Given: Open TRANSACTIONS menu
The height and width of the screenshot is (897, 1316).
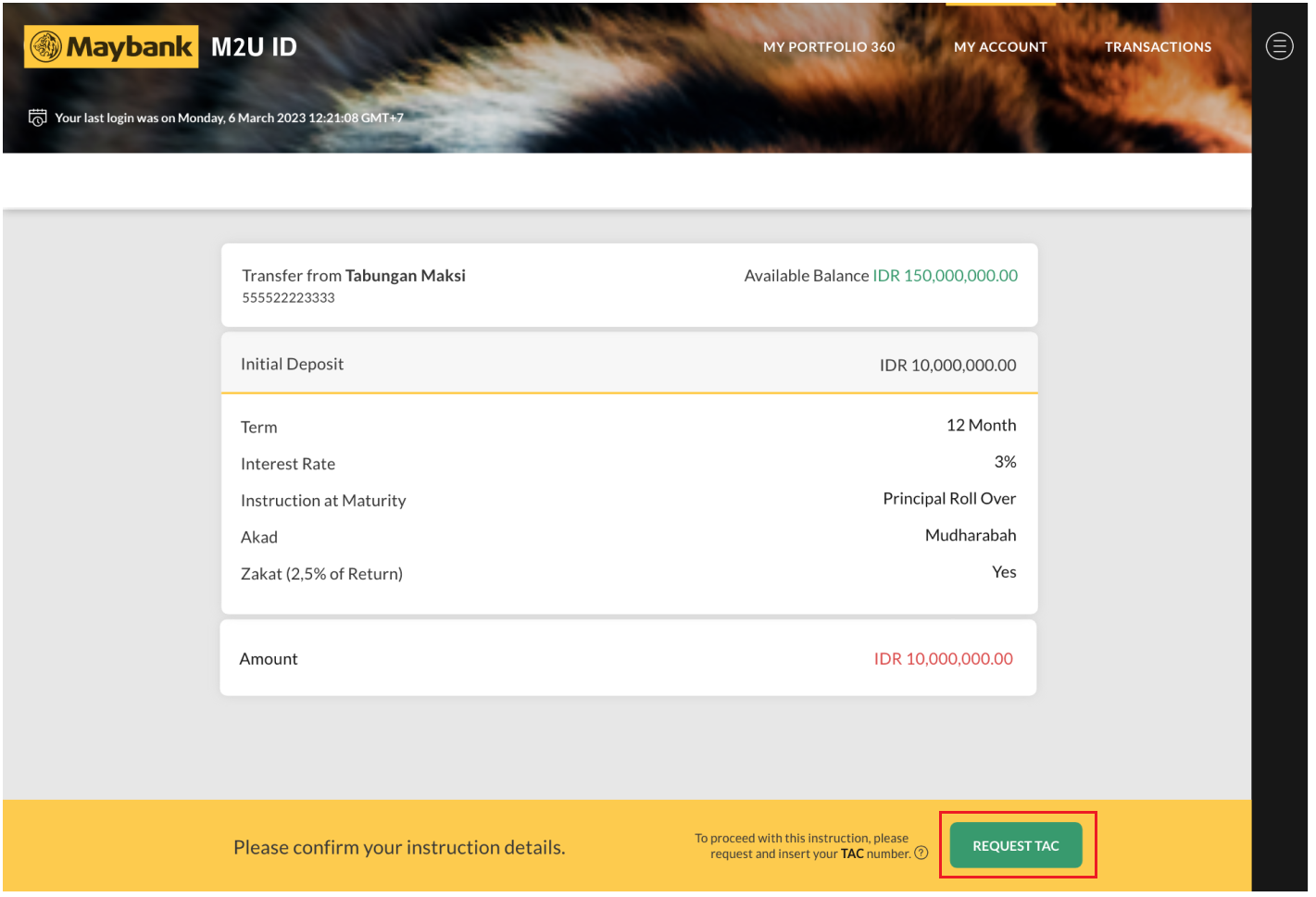Looking at the screenshot, I should pyautogui.click(x=1158, y=47).
